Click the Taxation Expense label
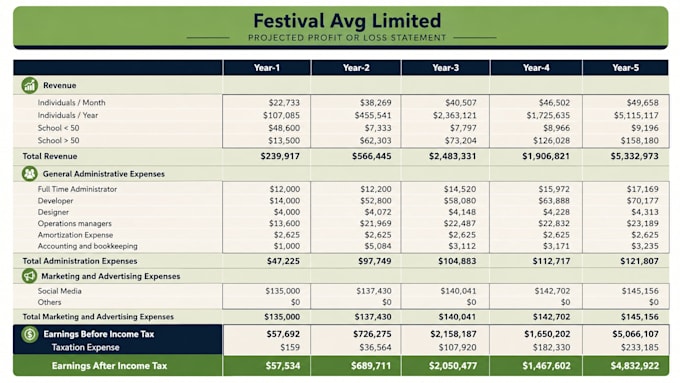 click(x=85, y=347)
